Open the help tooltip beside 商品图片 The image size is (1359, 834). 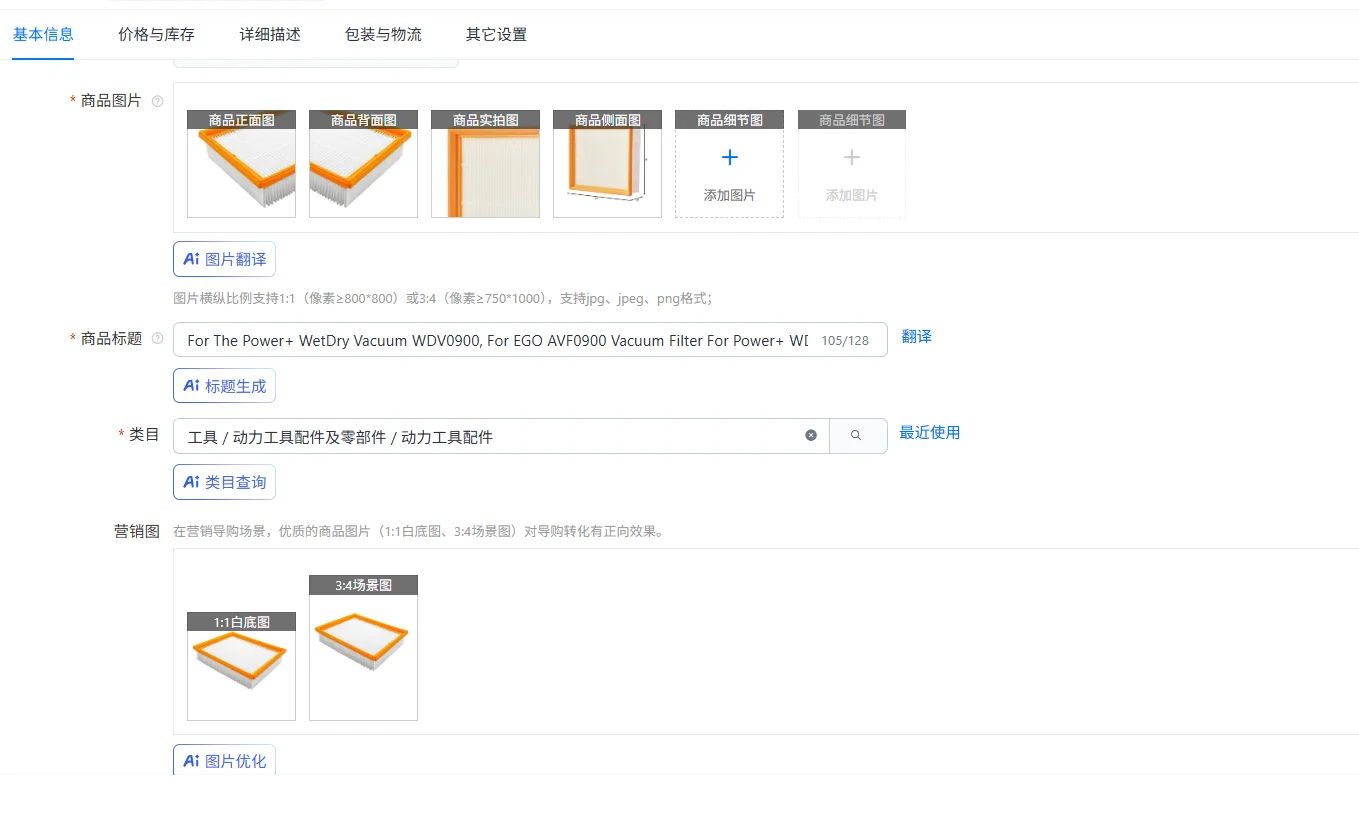pyautogui.click(x=158, y=100)
